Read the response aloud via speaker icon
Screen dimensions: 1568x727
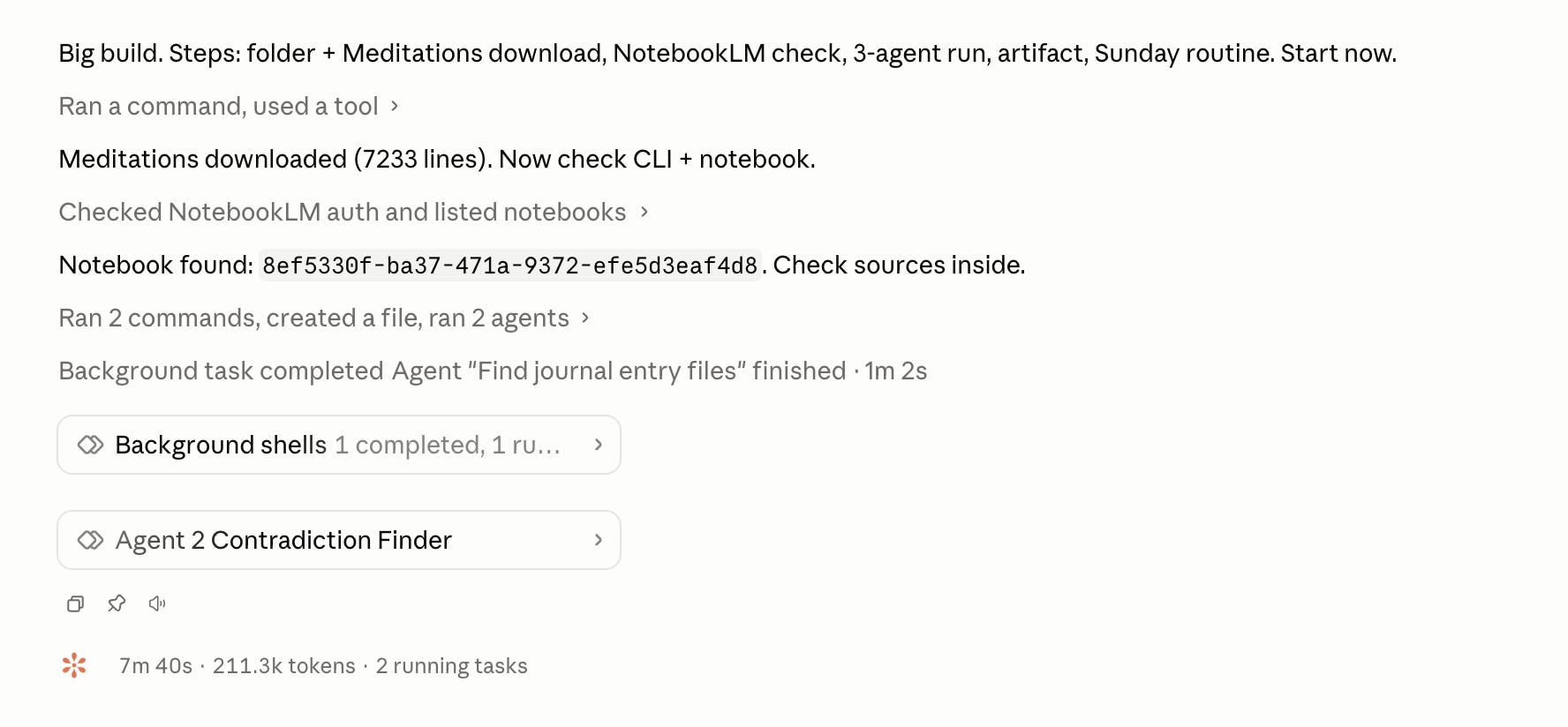coord(157,603)
